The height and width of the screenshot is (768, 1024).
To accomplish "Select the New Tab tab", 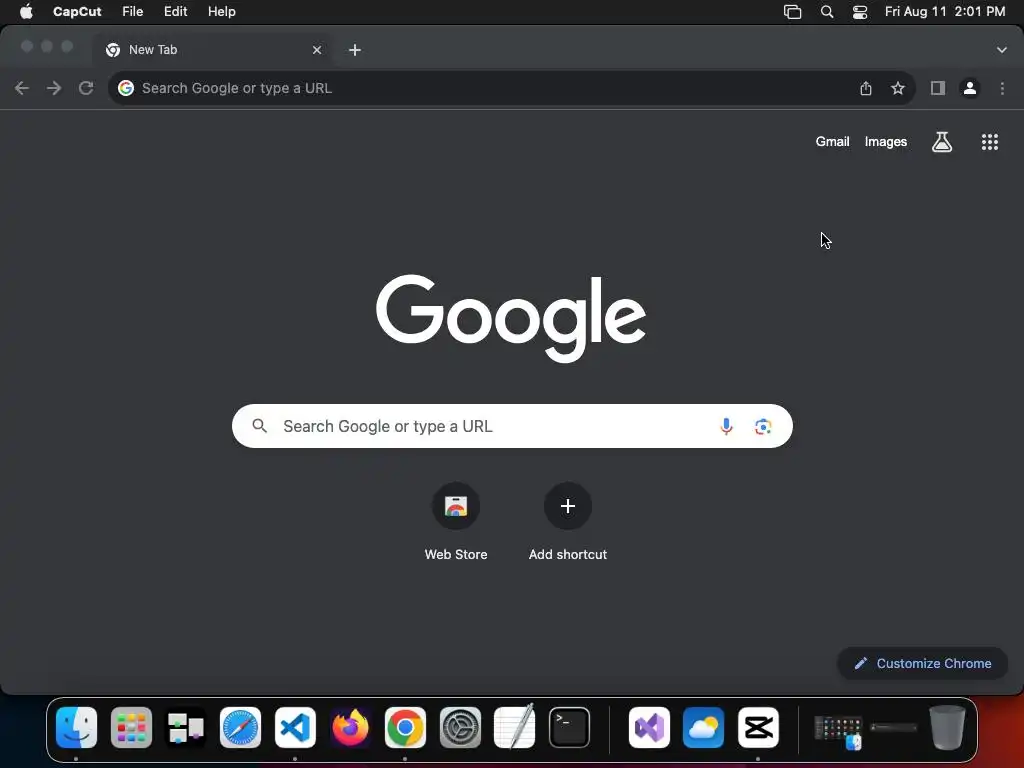I will coord(212,50).
